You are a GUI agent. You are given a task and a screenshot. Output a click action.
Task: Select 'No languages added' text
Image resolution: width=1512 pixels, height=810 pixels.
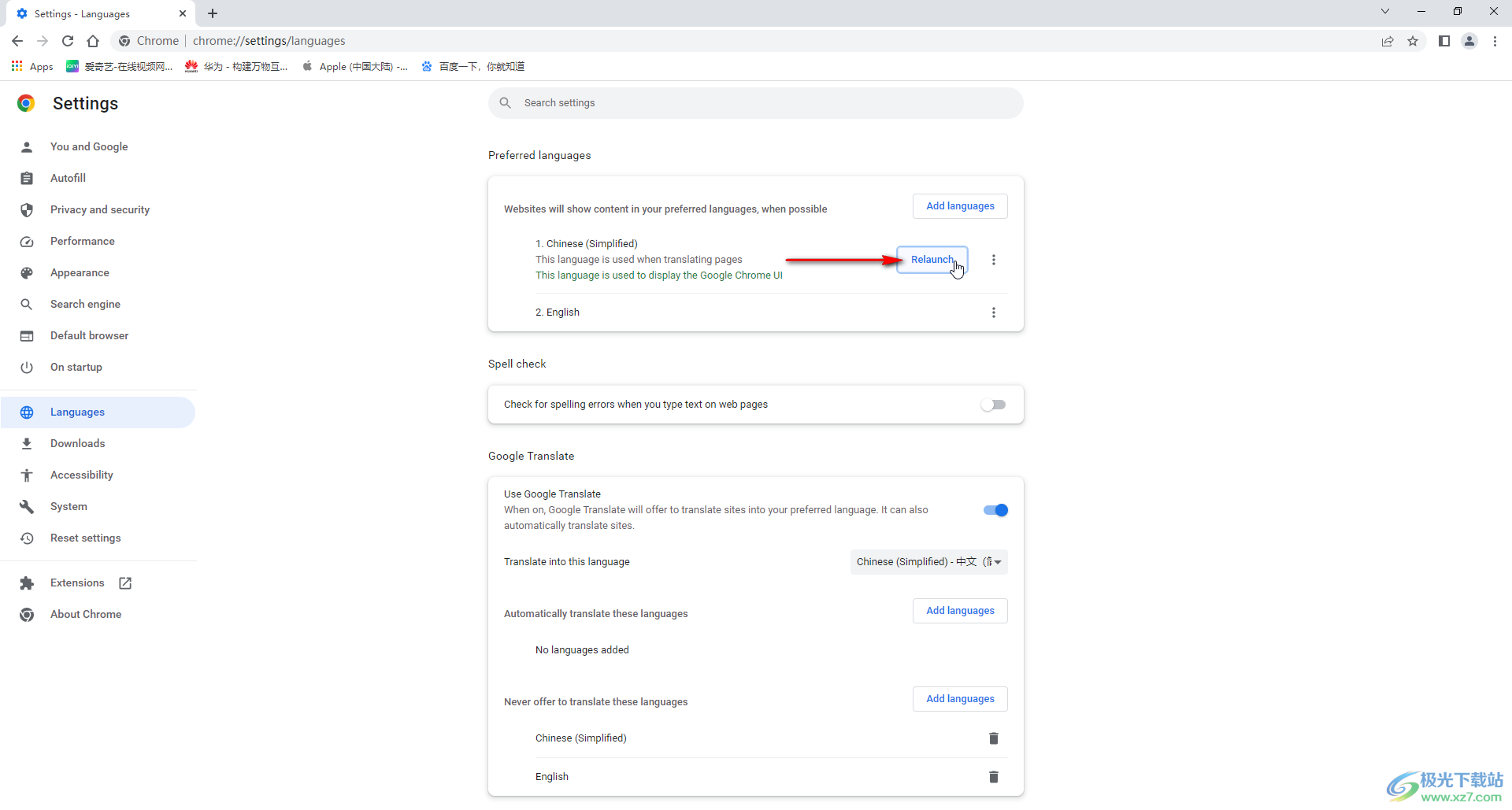pyautogui.click(x=582, y=650)
